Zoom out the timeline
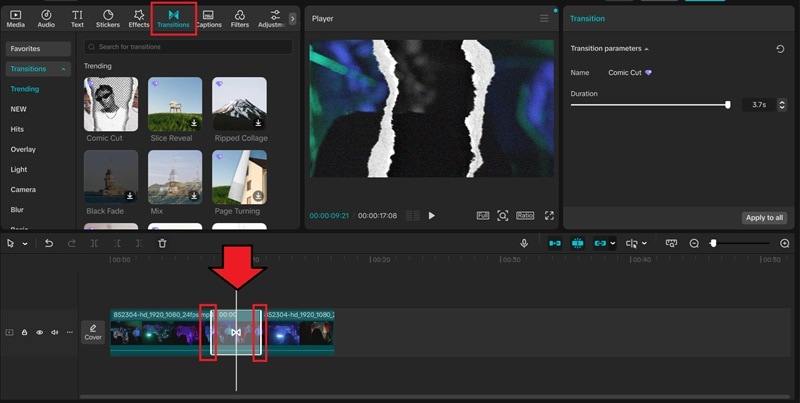Screen dimensions: 800x403 (694, 244)
